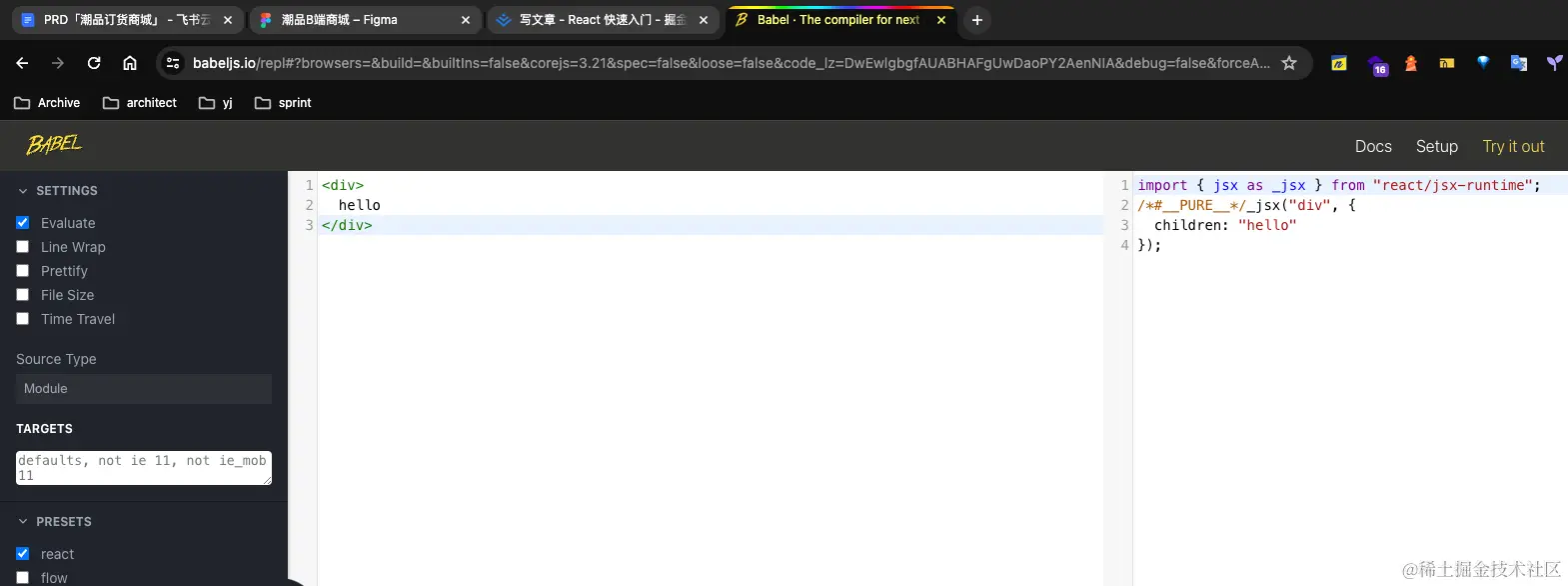Click the opening <div> tag in editor

pos(343,185)
